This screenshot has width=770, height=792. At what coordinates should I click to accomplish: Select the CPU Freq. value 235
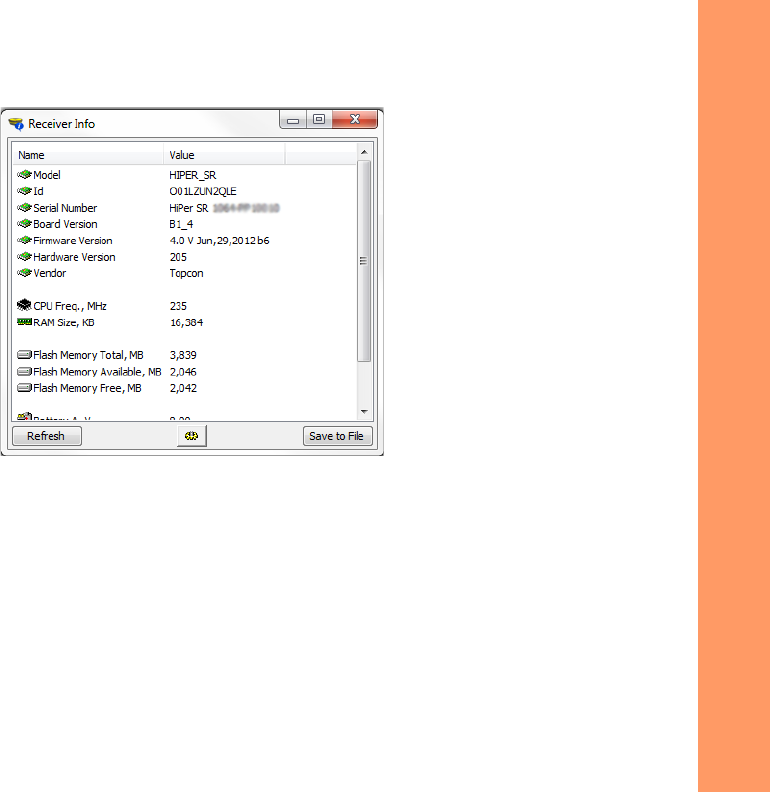[178, 306]
